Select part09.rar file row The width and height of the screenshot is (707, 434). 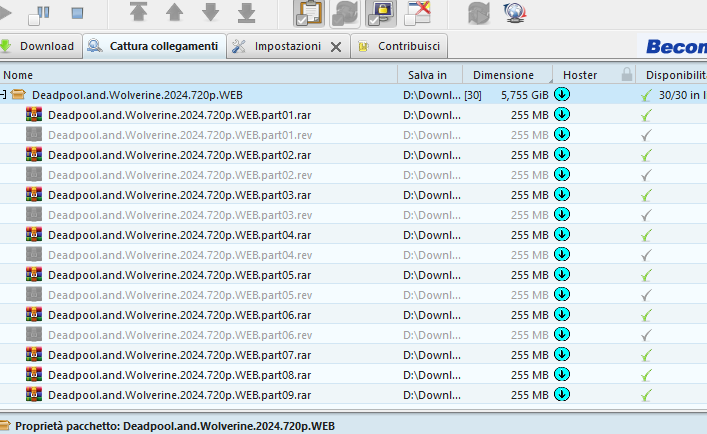[354, 395]
